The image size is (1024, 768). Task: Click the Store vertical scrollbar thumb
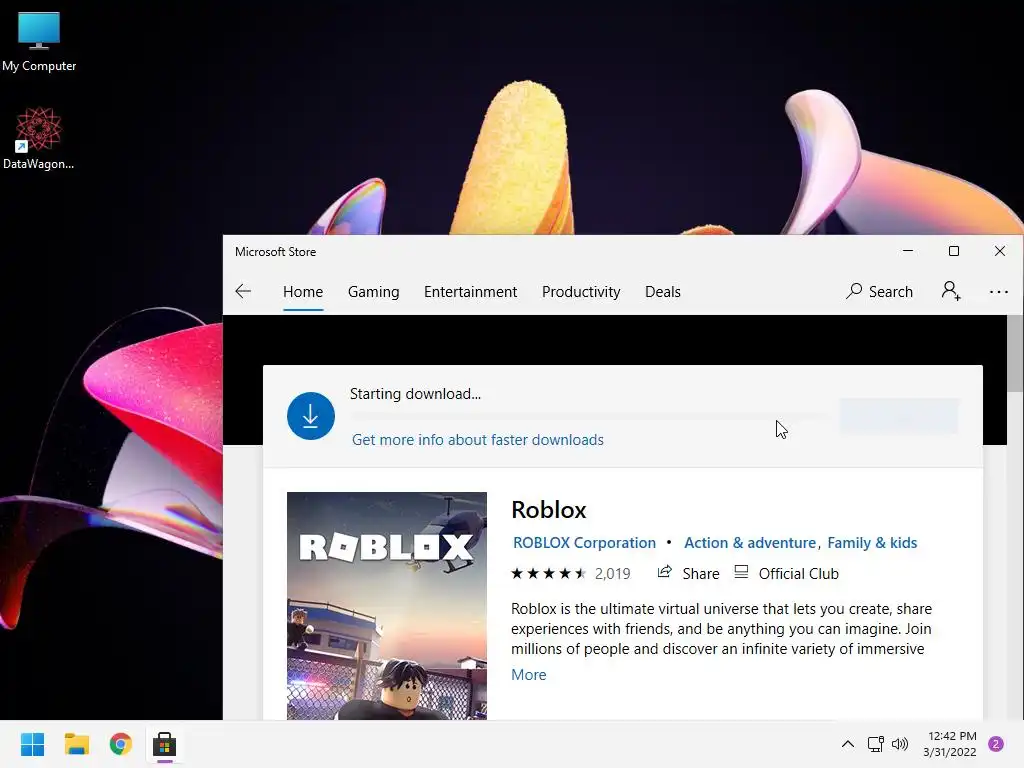click(1015, 353)
